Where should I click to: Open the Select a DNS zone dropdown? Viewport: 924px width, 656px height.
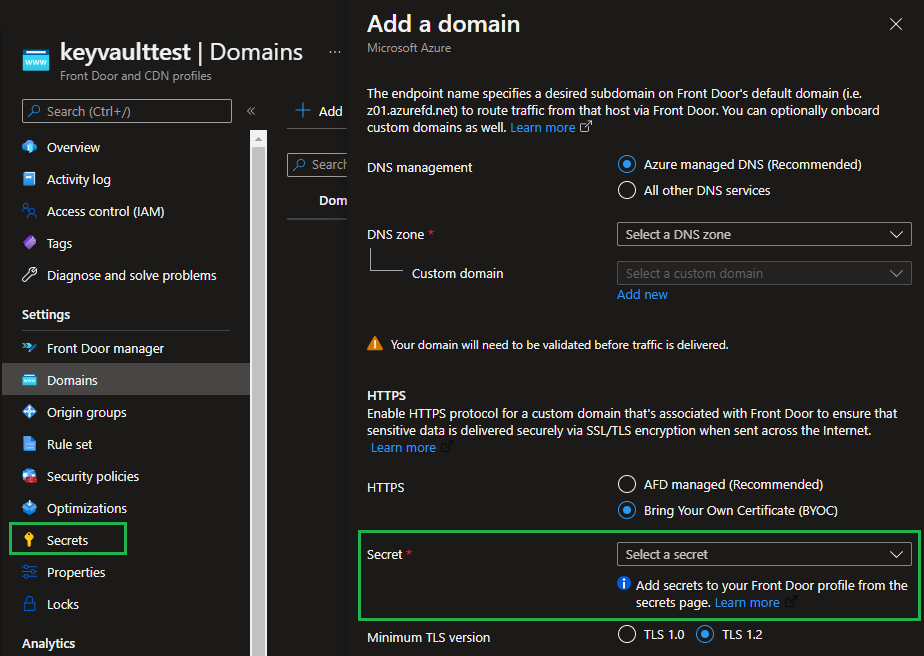coord(764,234)
